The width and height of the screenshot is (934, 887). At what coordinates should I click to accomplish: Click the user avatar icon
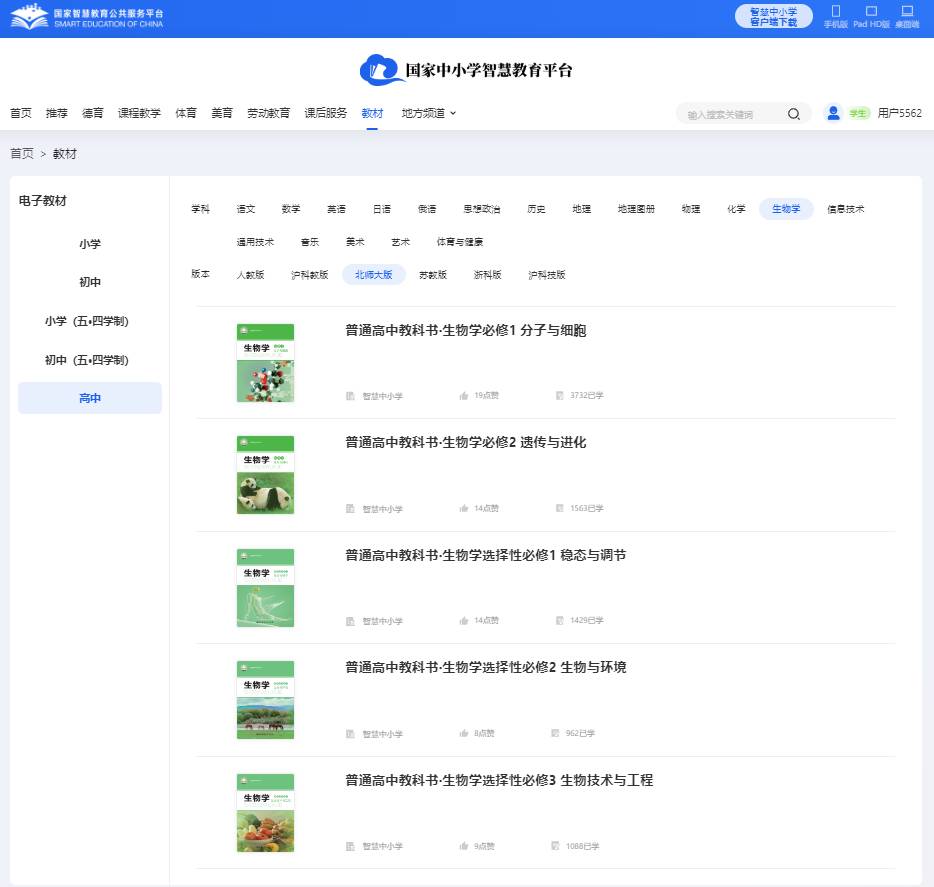tap(833, 113)
